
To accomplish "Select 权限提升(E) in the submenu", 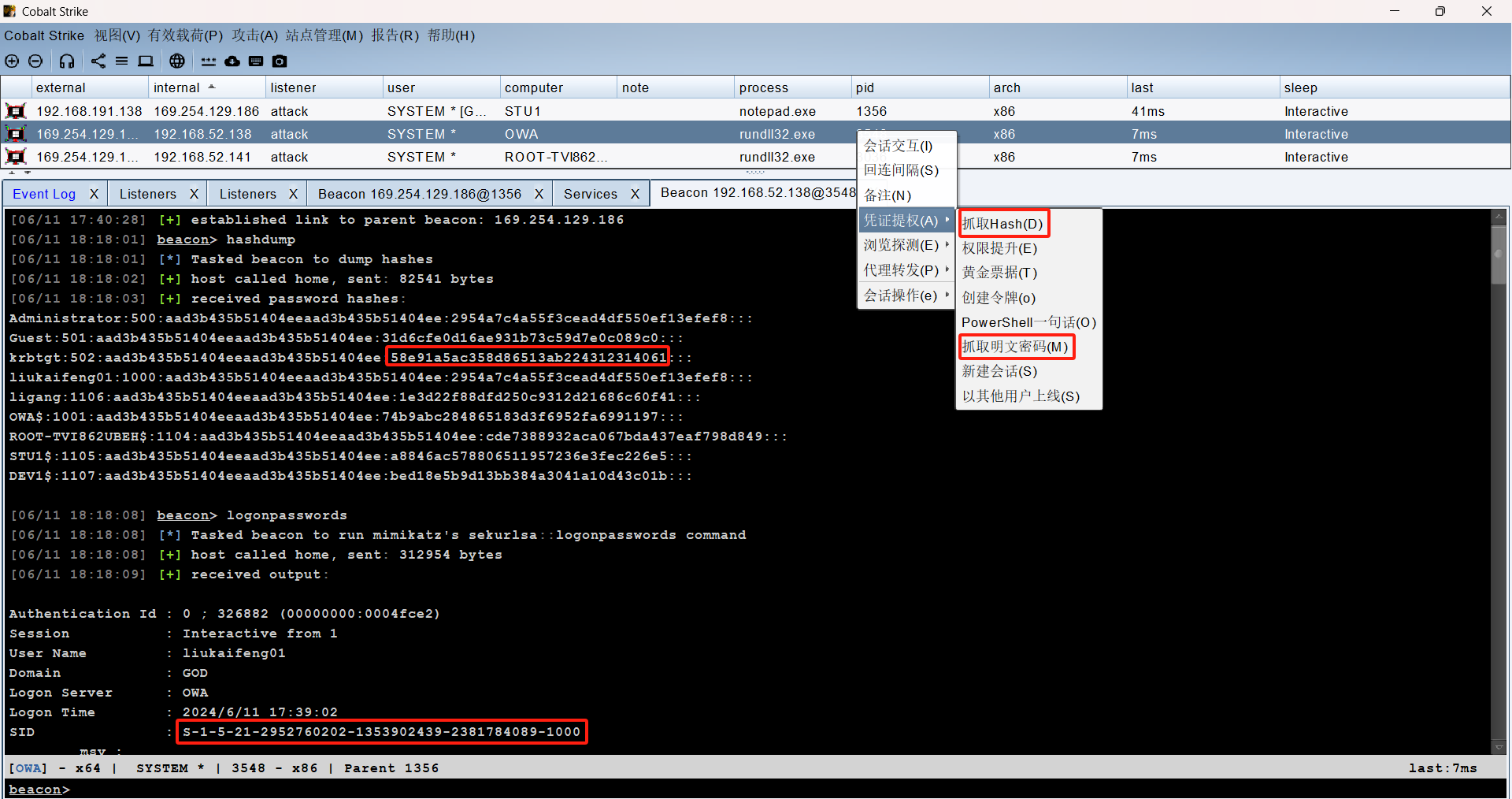I will click(1028, 248).
